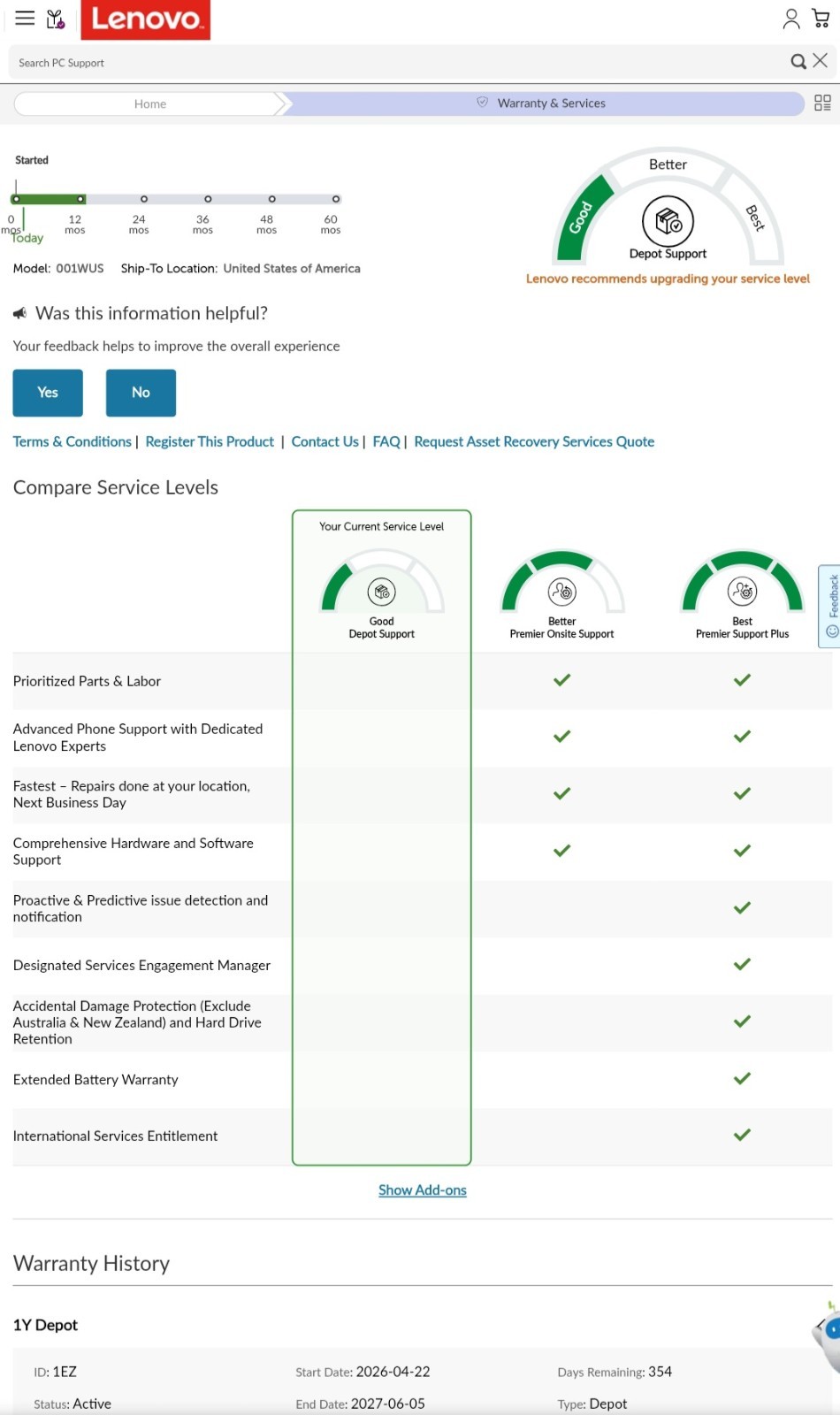Click the 24 mos timeline marker
Viewport: 840px width, 1415px height.
pyautogui.click(x=144, y=199)
